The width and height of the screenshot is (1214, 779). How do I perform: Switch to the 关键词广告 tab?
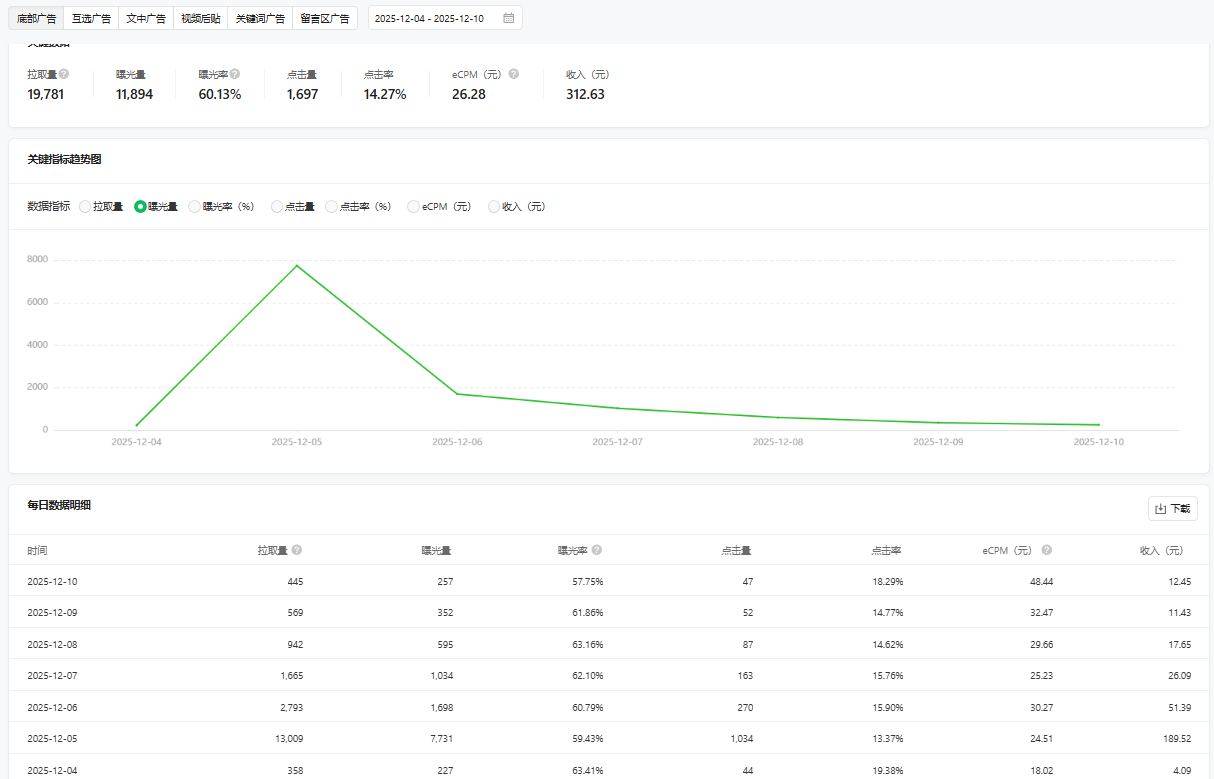[x=260, y=18]
